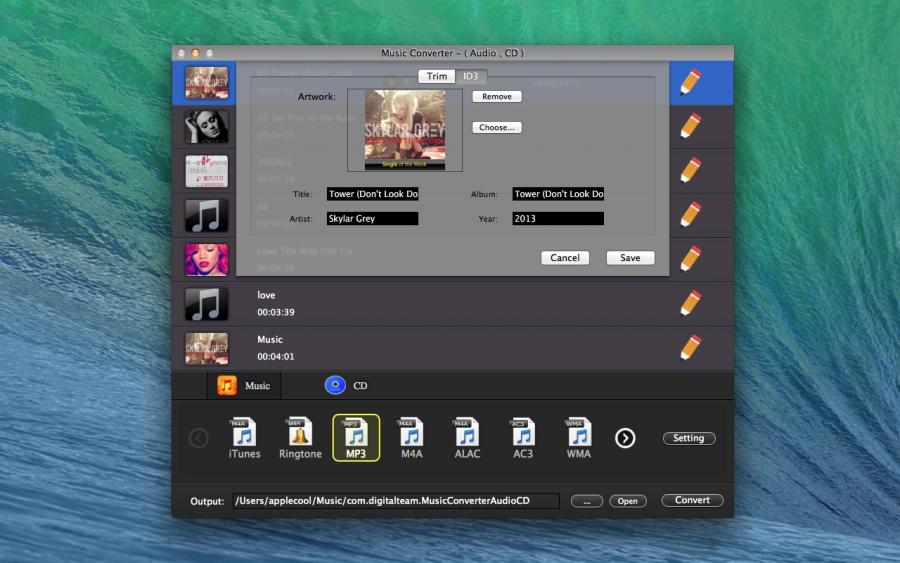Click Choose... to pick new artwork
This screenshot has height=563, width=900.
497,127
